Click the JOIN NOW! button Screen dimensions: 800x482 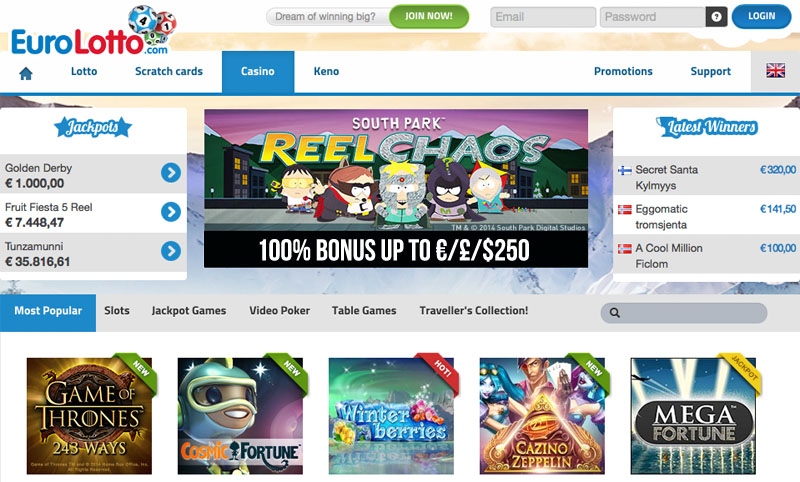tap(429, 16)
